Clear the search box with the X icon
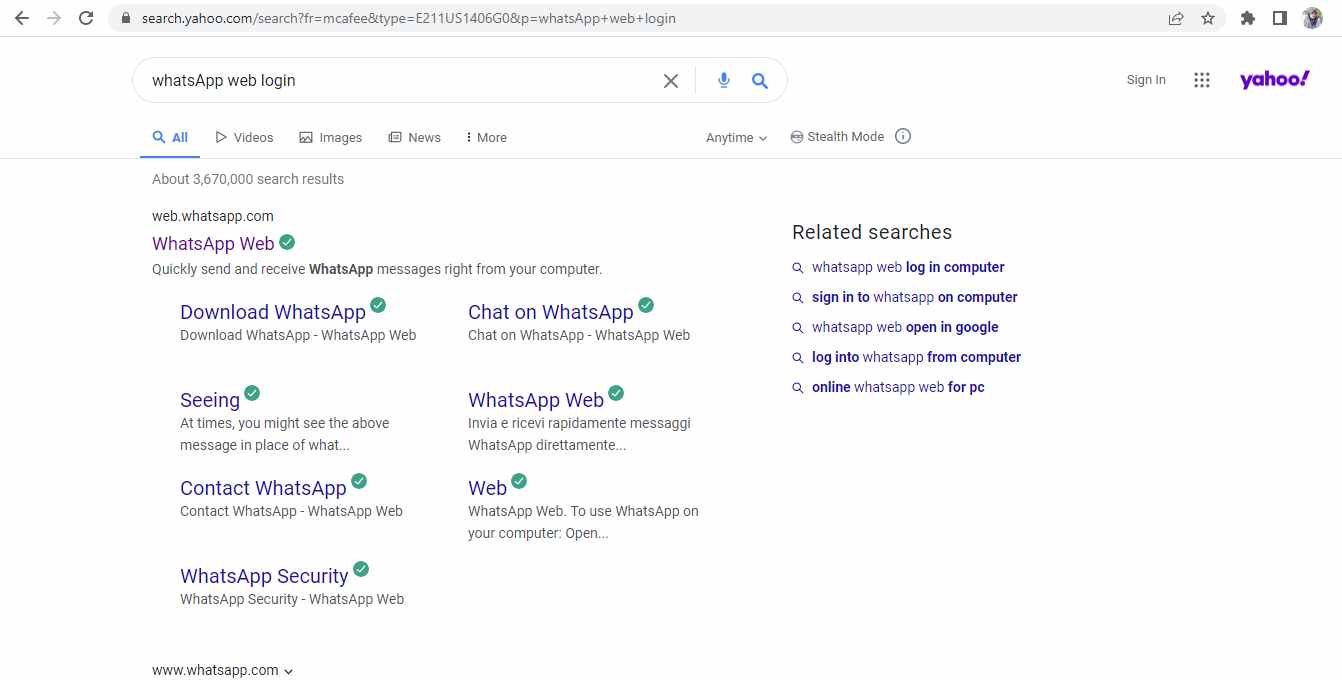 671,81
